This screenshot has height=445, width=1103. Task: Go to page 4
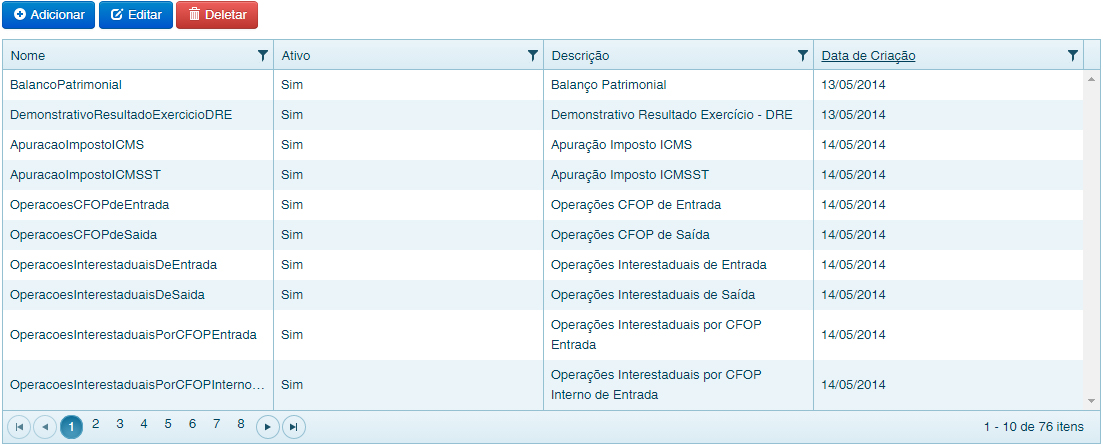click(x=144, y=424)
